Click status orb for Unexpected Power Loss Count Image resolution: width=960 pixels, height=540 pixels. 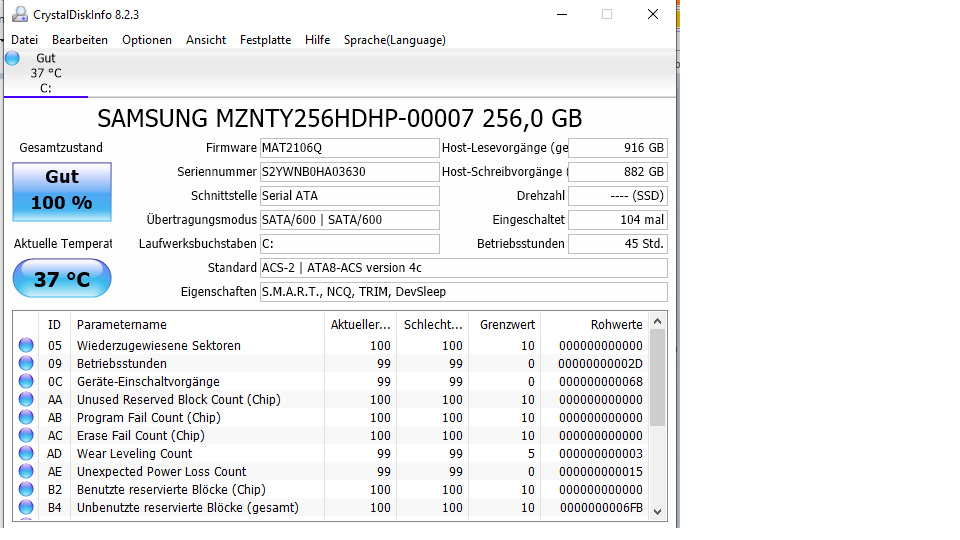click(26, 471)
